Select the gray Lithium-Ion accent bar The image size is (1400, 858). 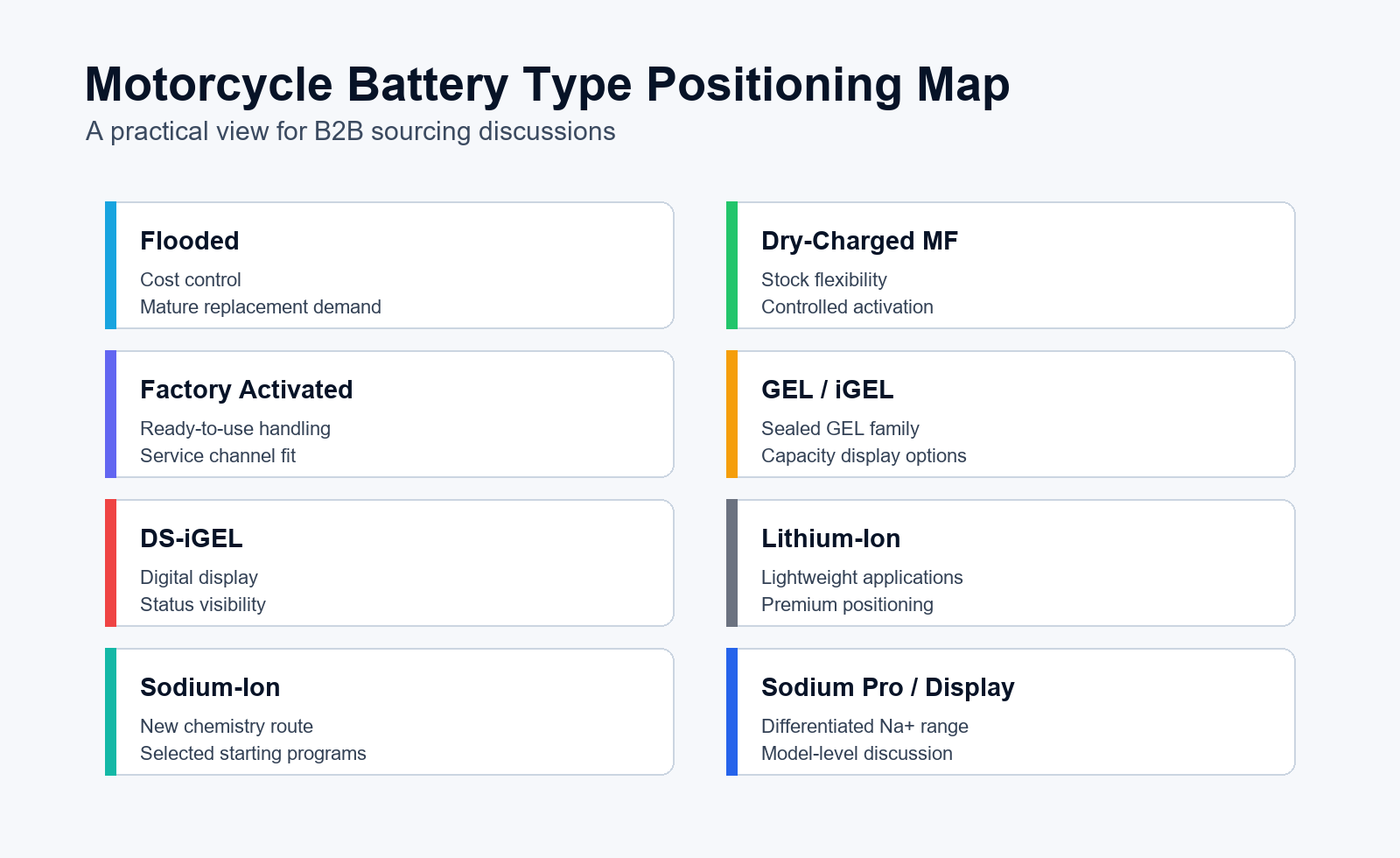(x=731, y=563)
